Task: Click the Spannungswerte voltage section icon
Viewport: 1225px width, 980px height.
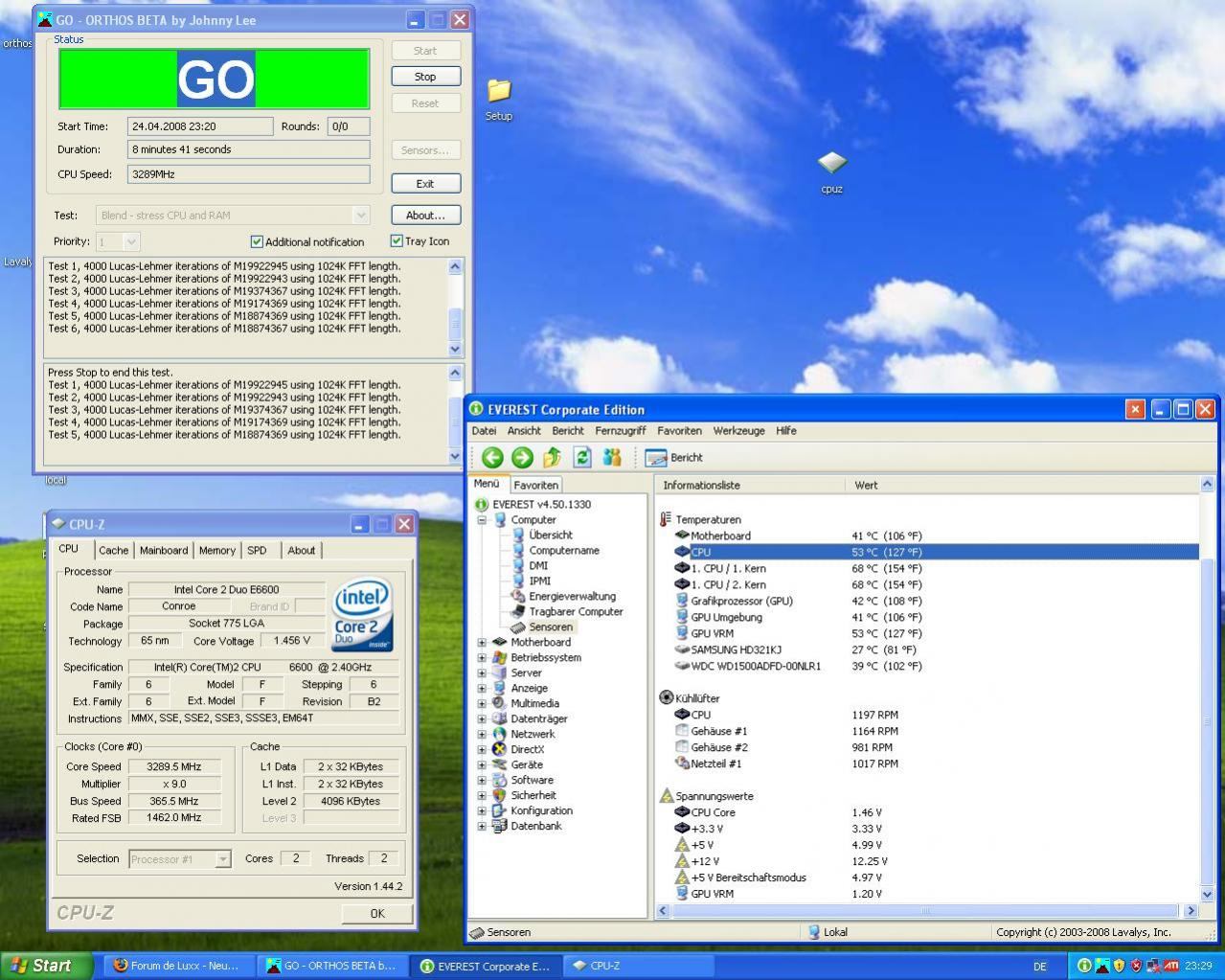Action: tap(667, 795)
